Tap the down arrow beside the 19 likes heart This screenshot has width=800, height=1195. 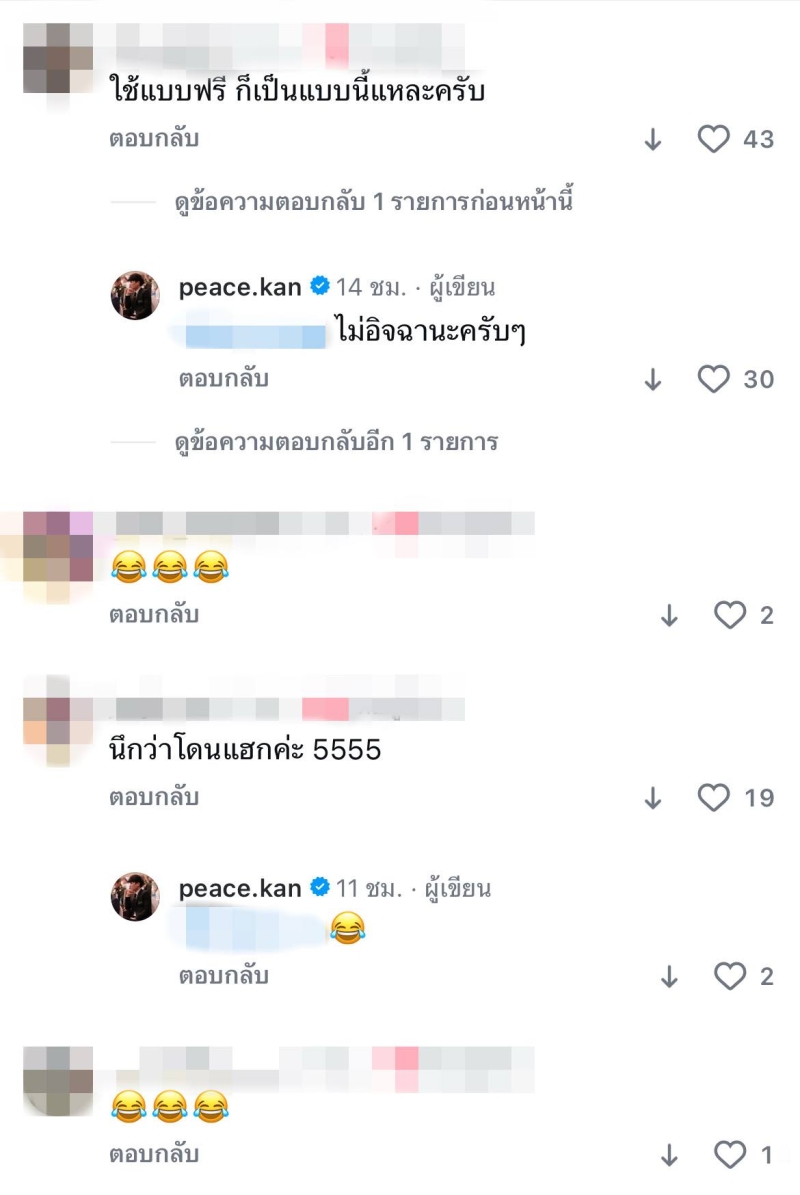pyautogui.click(x=653, y=798)
